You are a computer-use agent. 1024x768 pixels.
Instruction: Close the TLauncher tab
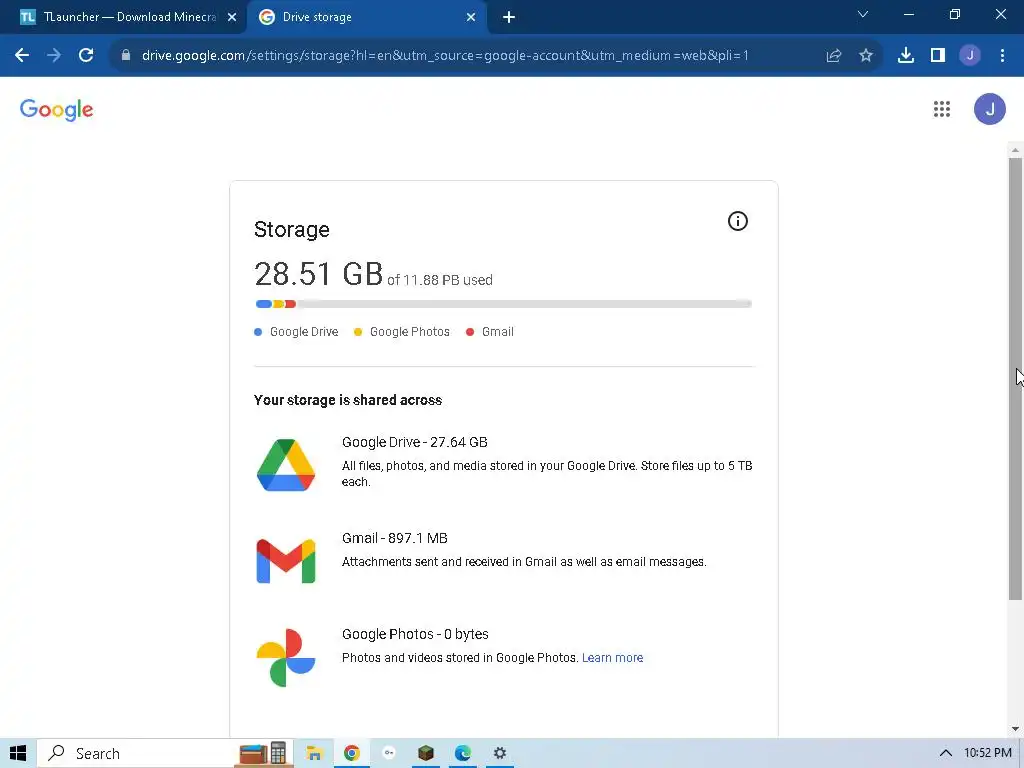click(x=232, y=18)
